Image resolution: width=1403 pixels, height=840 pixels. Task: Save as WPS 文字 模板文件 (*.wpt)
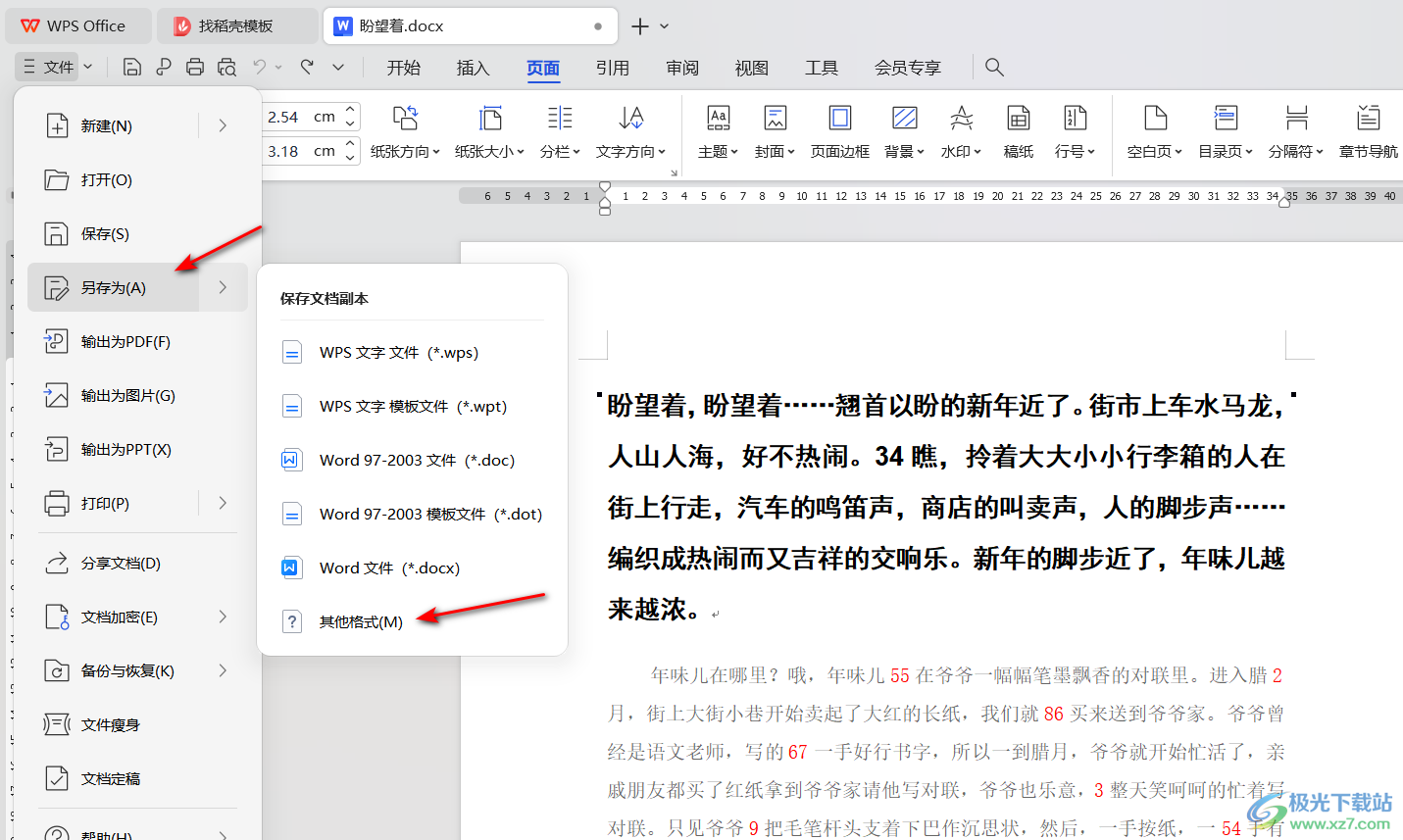click(412, 406)
